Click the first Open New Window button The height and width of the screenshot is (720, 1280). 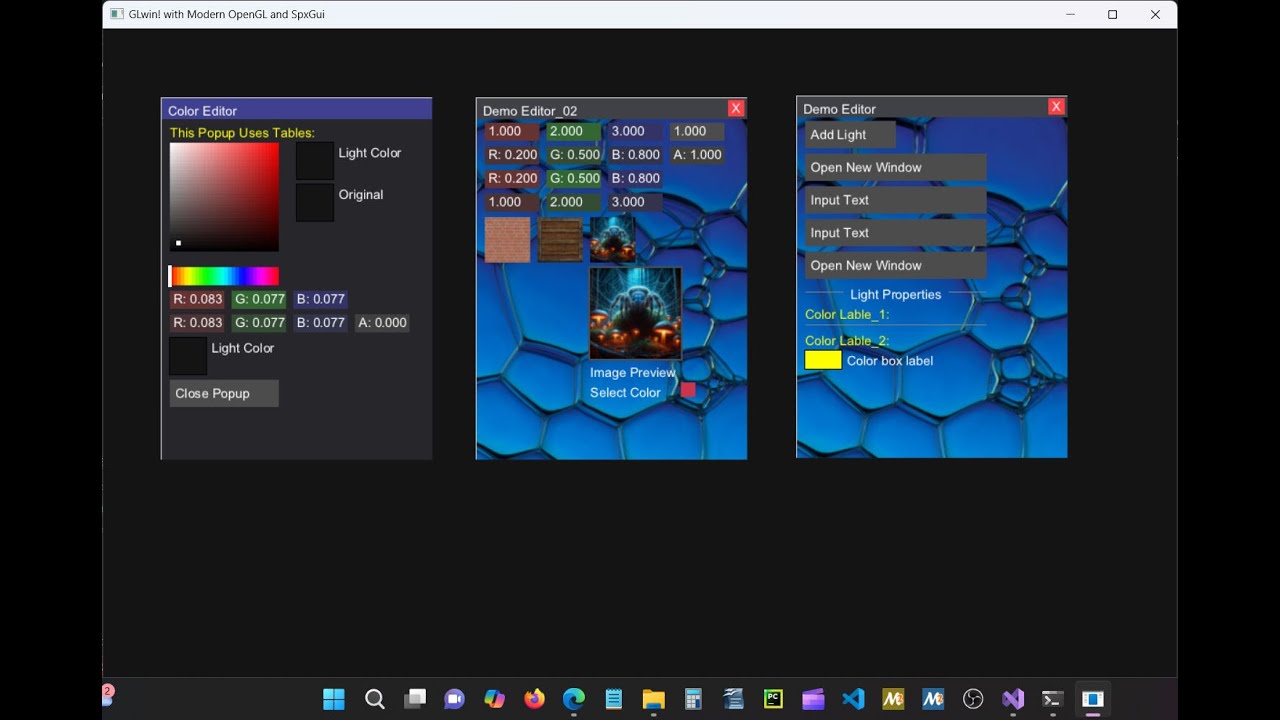click(896, 167)
